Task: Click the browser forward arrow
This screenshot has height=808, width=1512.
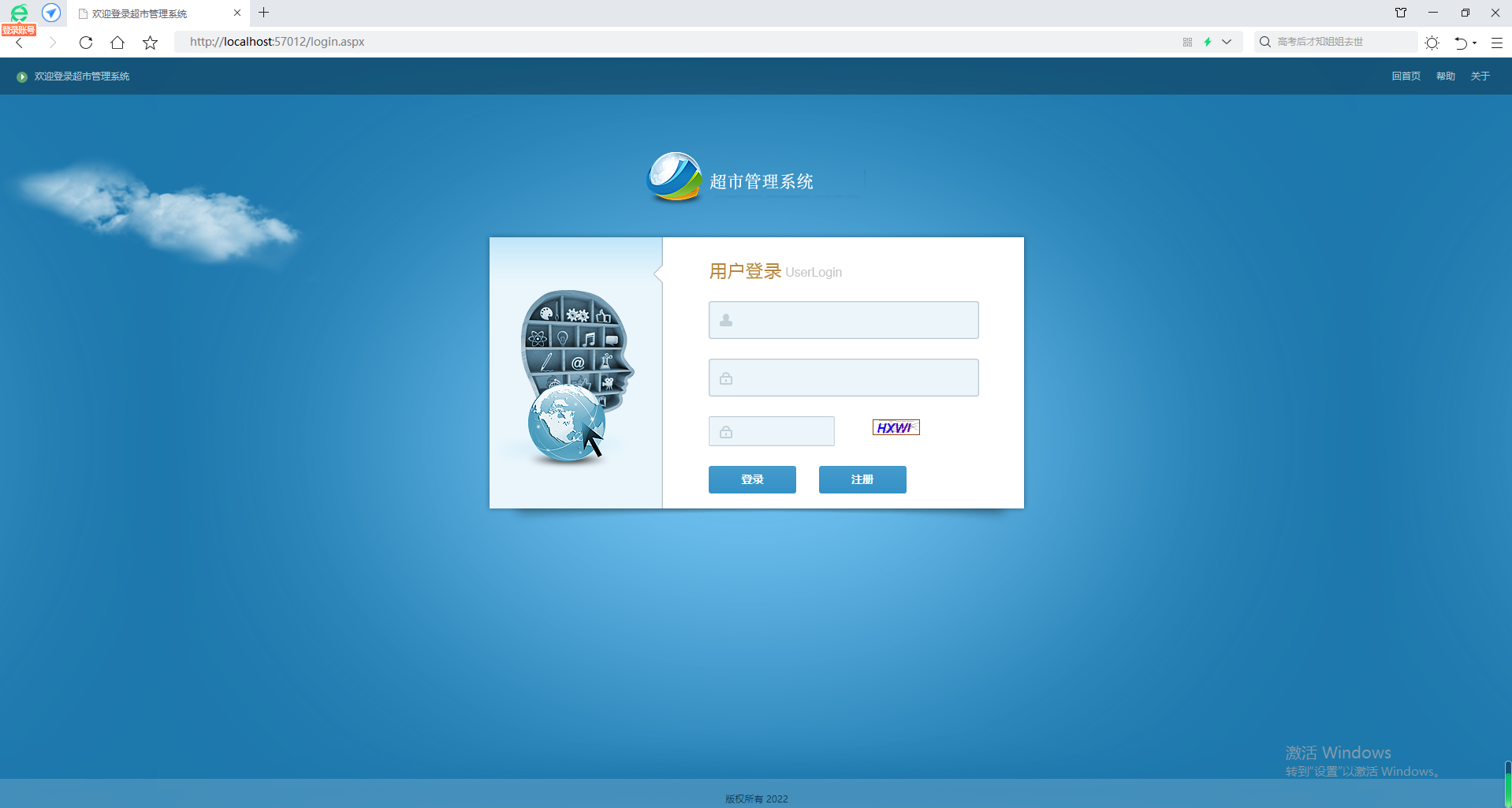Action: pyautogui.click(x=53, y=43)
